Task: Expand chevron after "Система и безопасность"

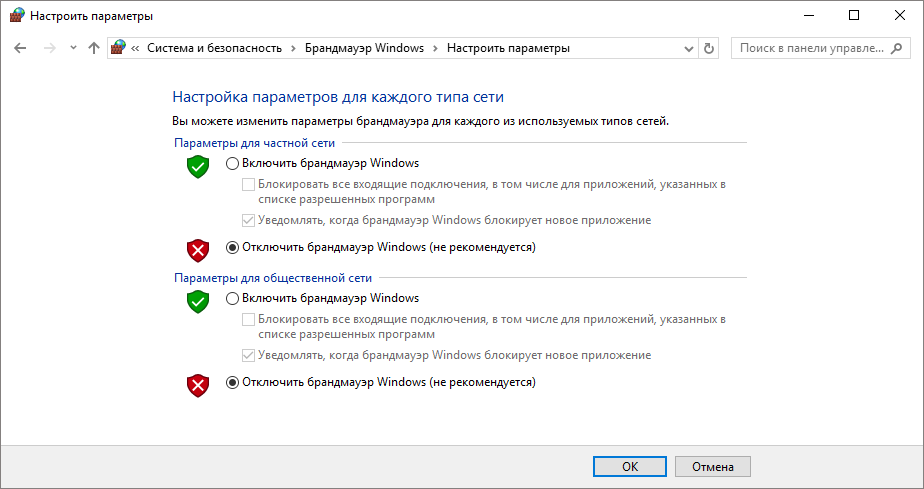Action: 293,48
